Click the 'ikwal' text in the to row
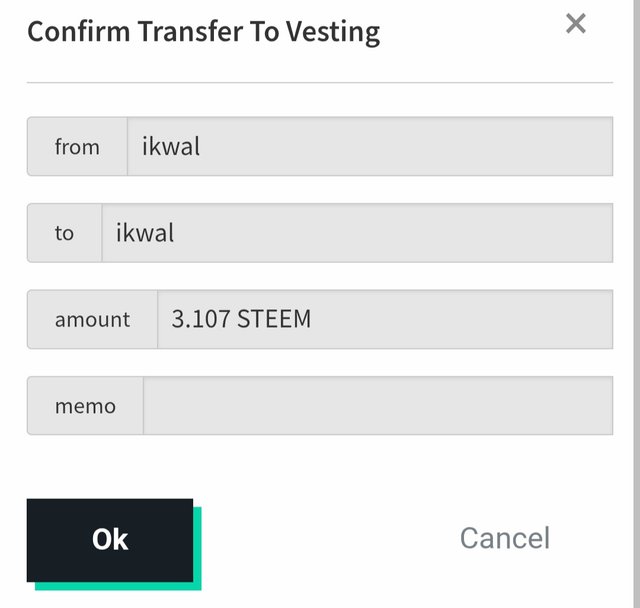This screenshot has height=608, width=640. pyautogui.click(x=145, y=233)
